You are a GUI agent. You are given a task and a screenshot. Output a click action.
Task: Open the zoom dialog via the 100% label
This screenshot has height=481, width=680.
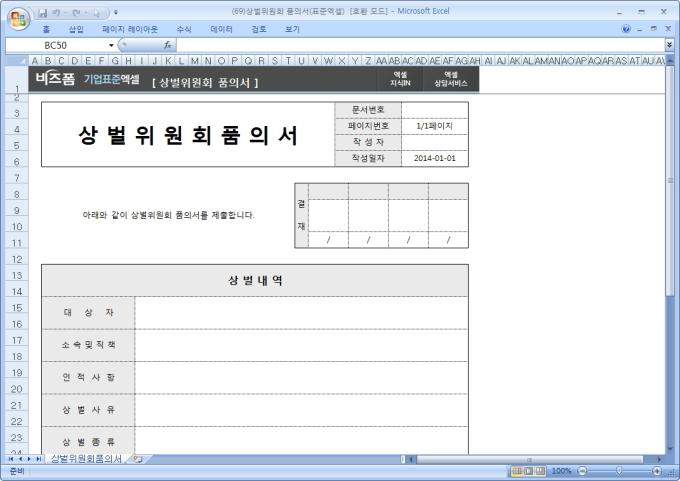[561, 471]
